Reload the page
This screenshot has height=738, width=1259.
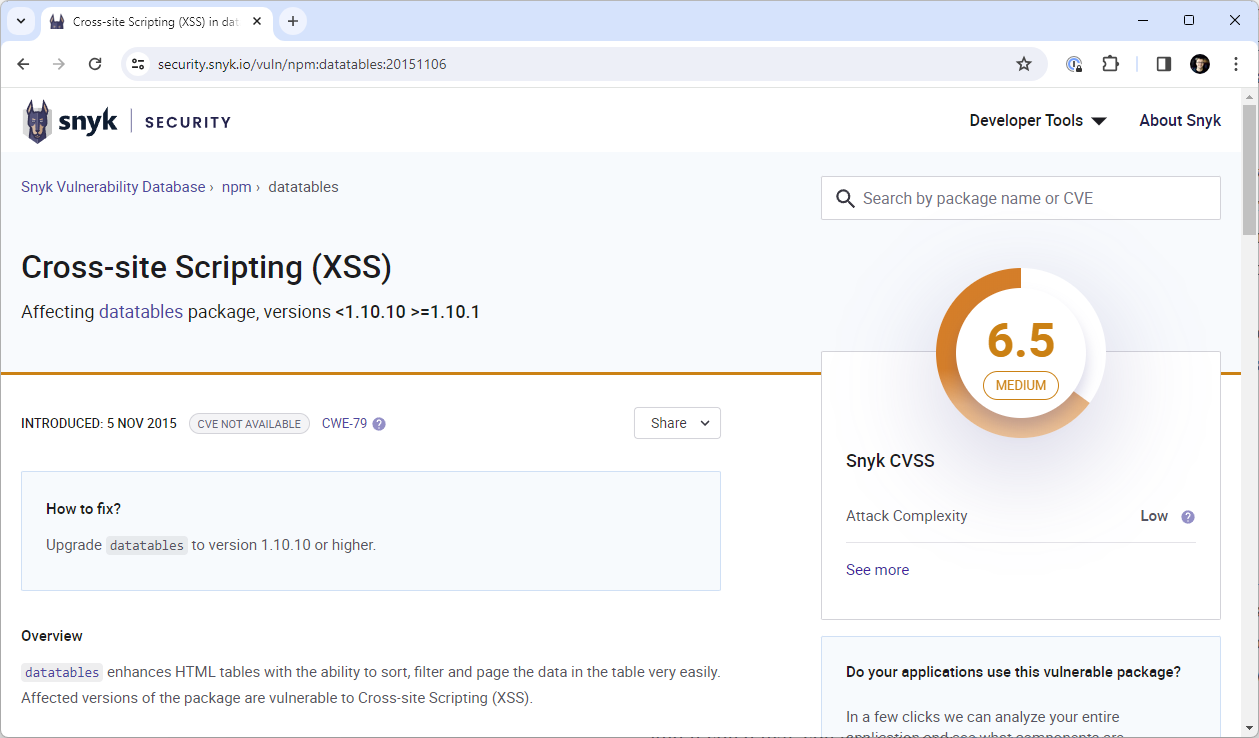pos(95,64)
